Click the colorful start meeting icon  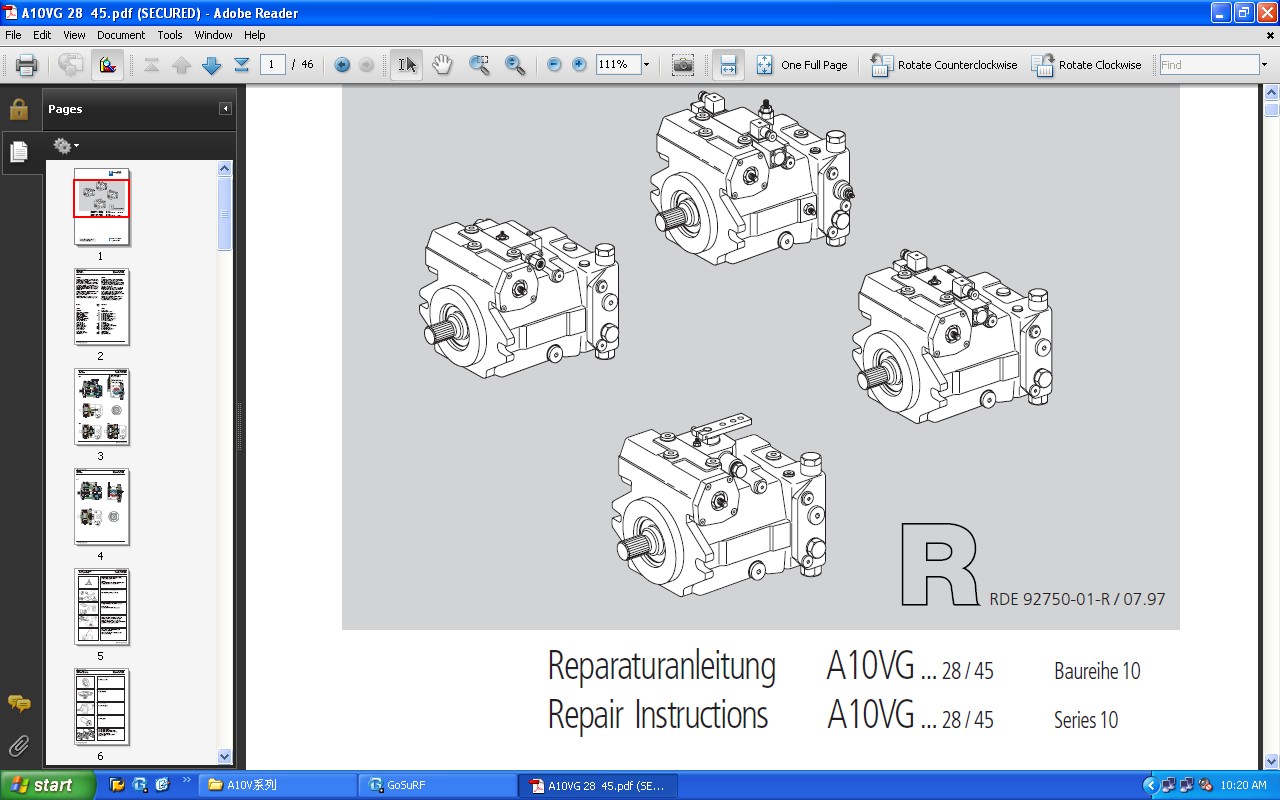click(107, 65)
